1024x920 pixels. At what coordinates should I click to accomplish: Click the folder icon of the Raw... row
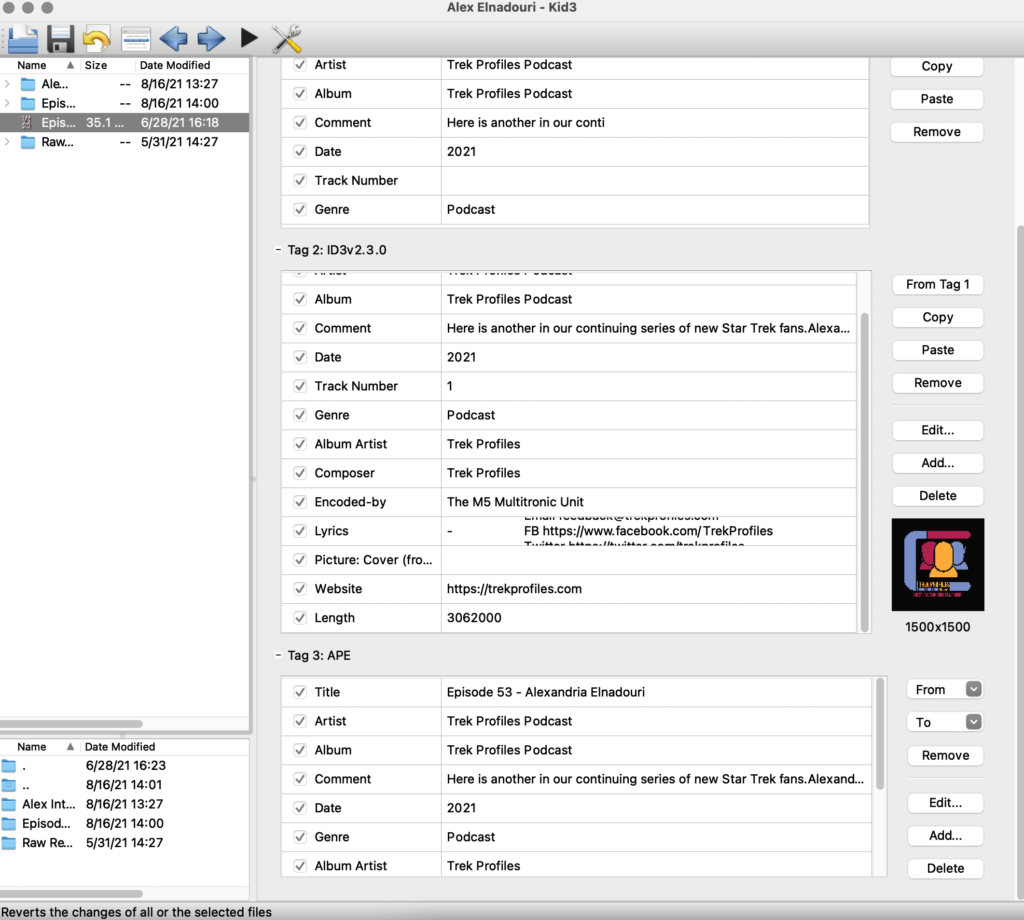coord(27,142)
